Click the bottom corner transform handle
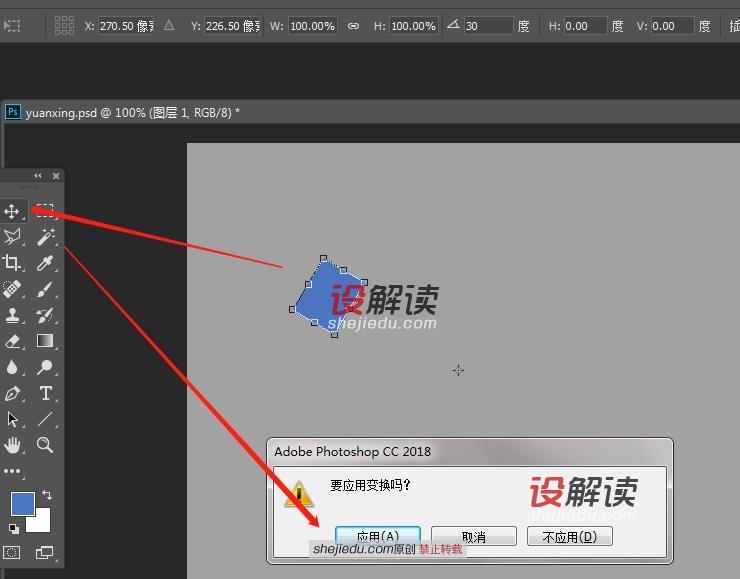 [334, 335]
